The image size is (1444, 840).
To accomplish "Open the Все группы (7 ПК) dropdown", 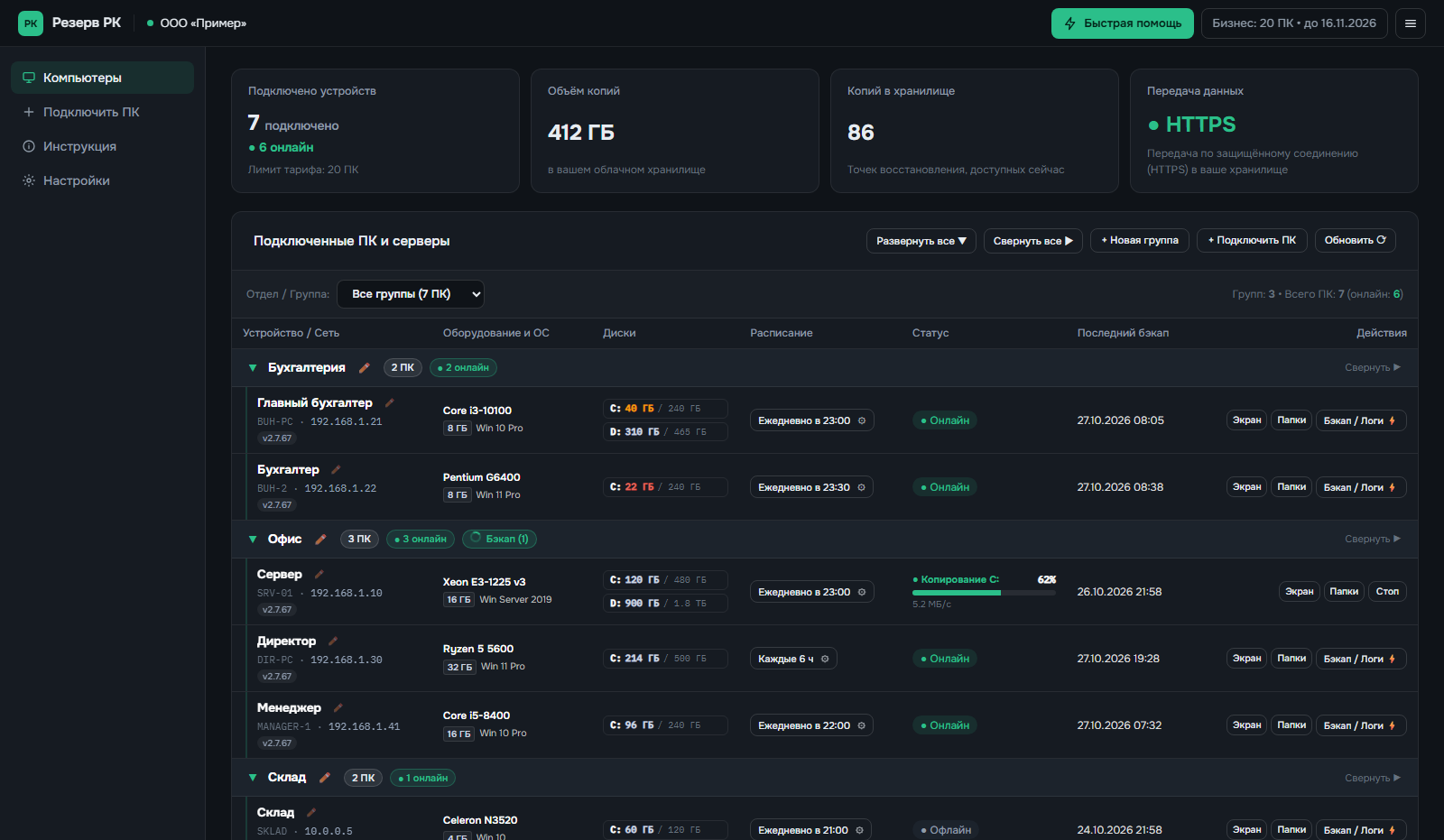I will pyautogui.click(x=411, y=294).
